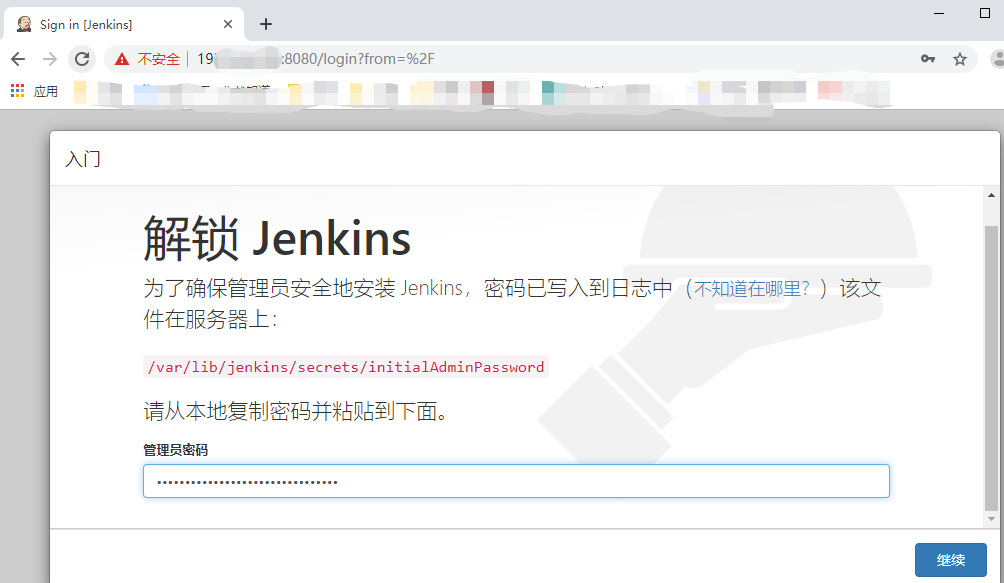Click the 不安全 warning triangle icon
Viewport: 1004px width, 583px height.
click(122, 59)
